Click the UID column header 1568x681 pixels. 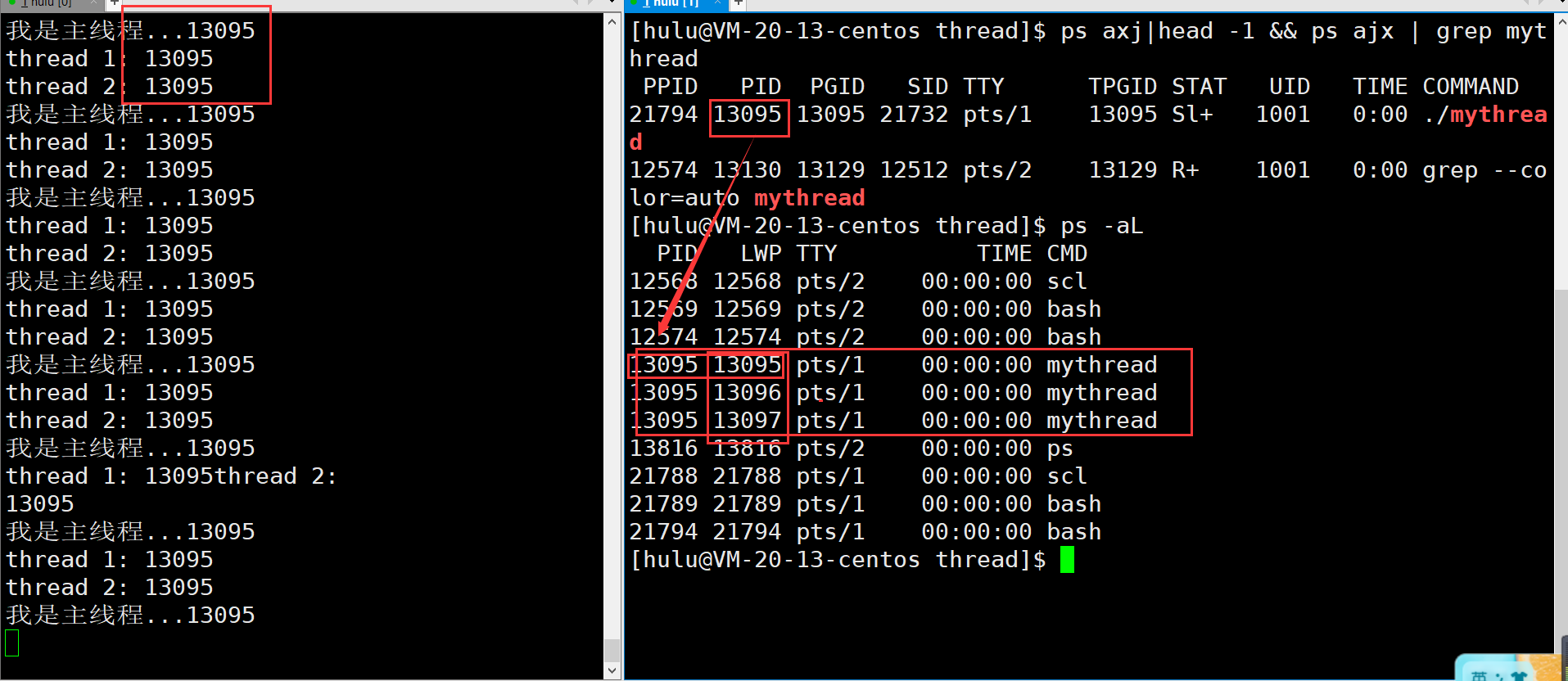[x=1290, y=87]
